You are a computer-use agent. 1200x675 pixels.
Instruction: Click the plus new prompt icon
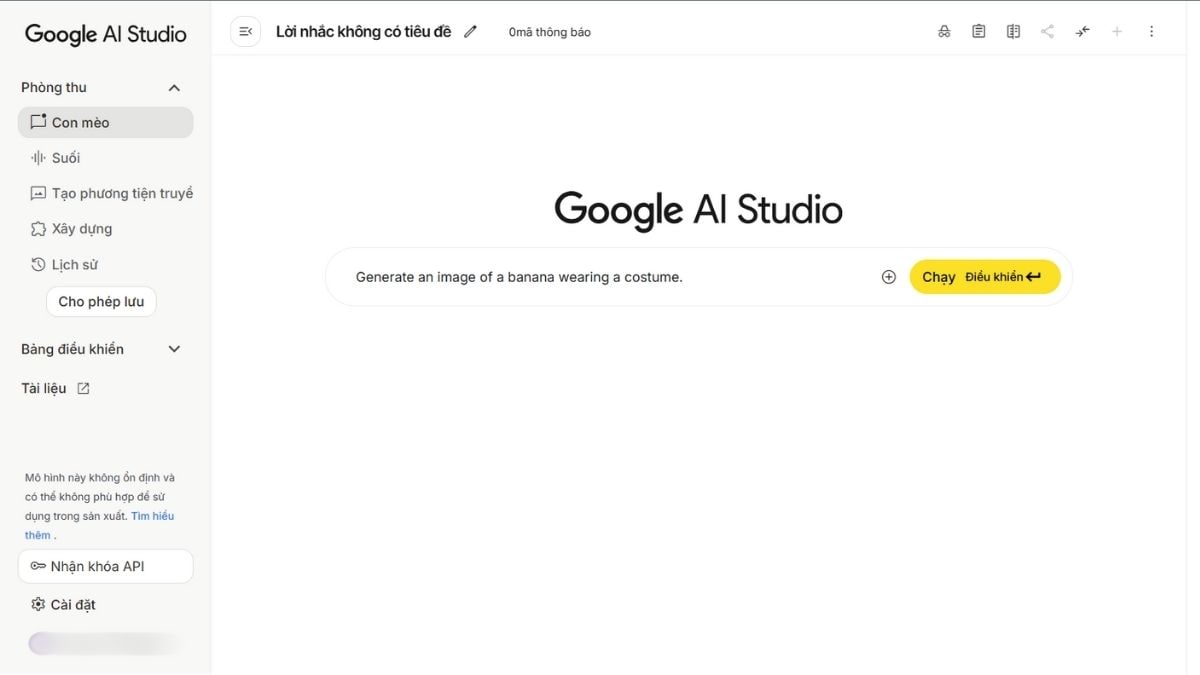(x=1117, y=32)
